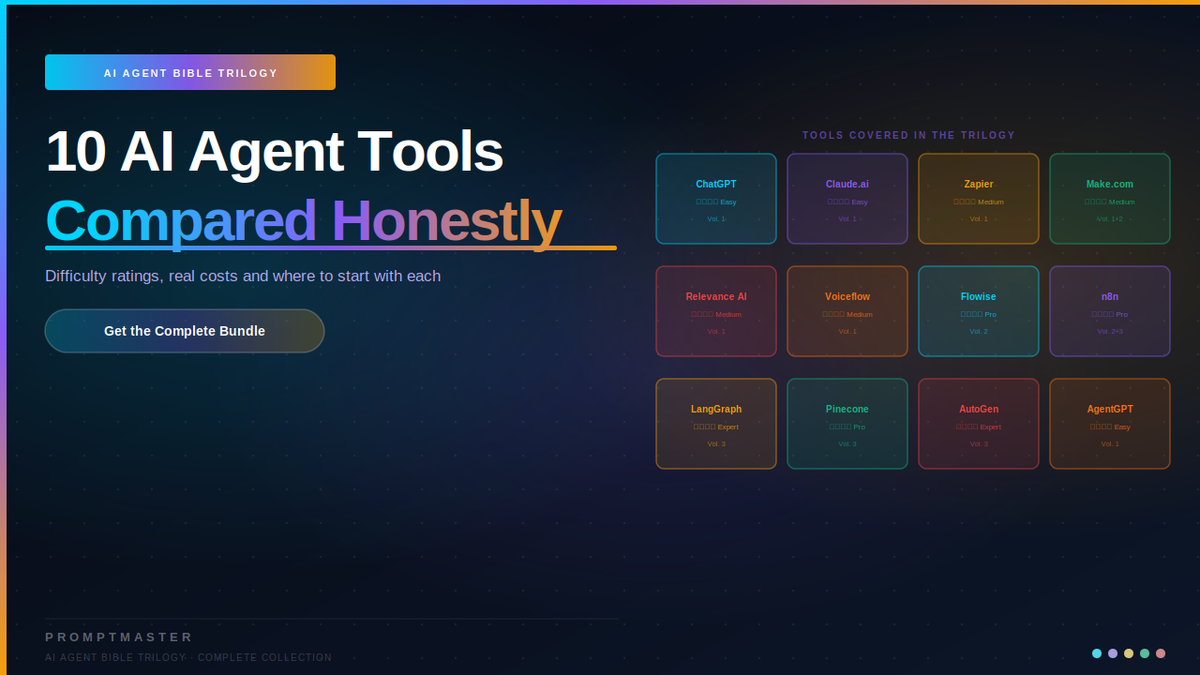Click the green dot at bottom right

[1145, 653]
